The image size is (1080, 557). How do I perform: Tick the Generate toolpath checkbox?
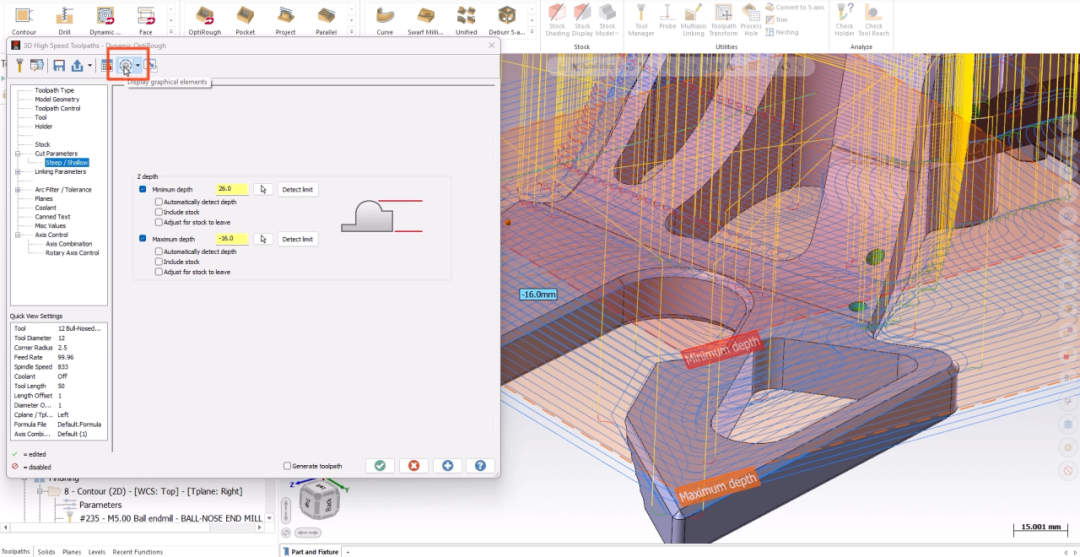(287, 466)
